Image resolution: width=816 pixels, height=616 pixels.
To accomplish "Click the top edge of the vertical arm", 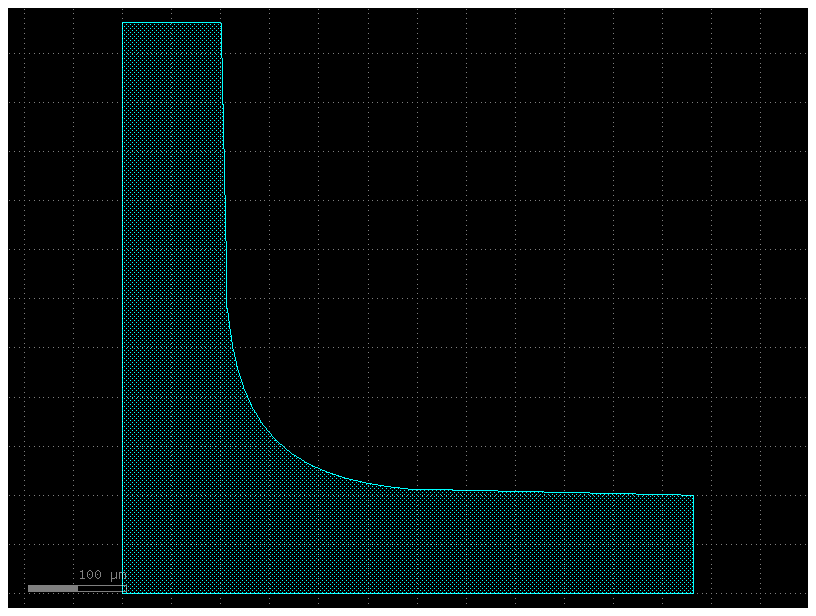I will 170,22.
